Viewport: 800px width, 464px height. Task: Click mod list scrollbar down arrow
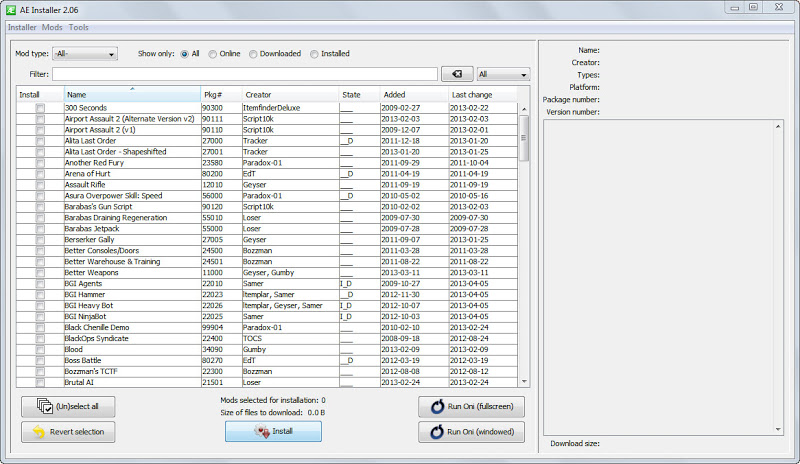pyautogui.click(x=524, y=382)
